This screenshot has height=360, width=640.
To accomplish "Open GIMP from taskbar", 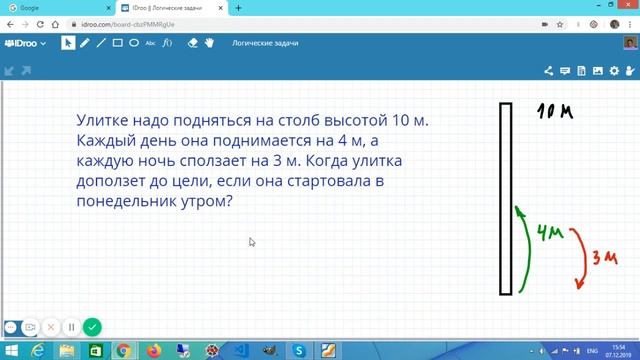I will [x=270, y=351].
